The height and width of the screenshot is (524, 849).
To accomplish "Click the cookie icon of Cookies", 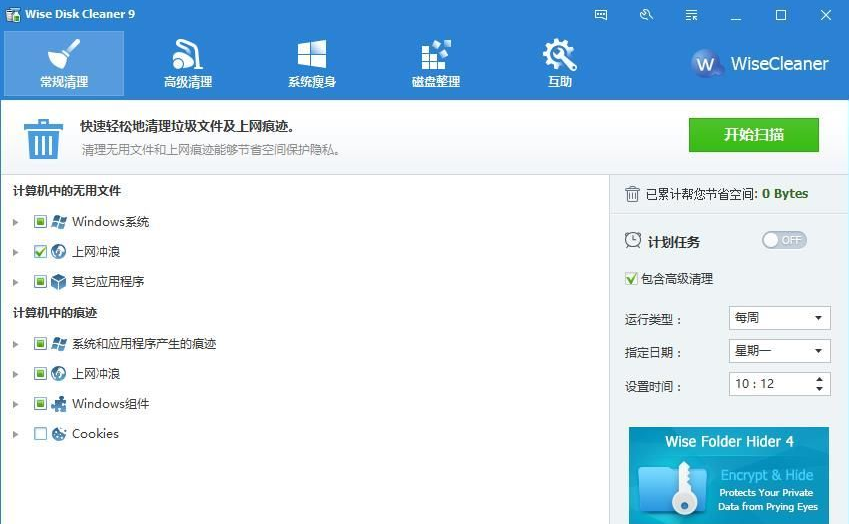I will (x=58, y=434).
